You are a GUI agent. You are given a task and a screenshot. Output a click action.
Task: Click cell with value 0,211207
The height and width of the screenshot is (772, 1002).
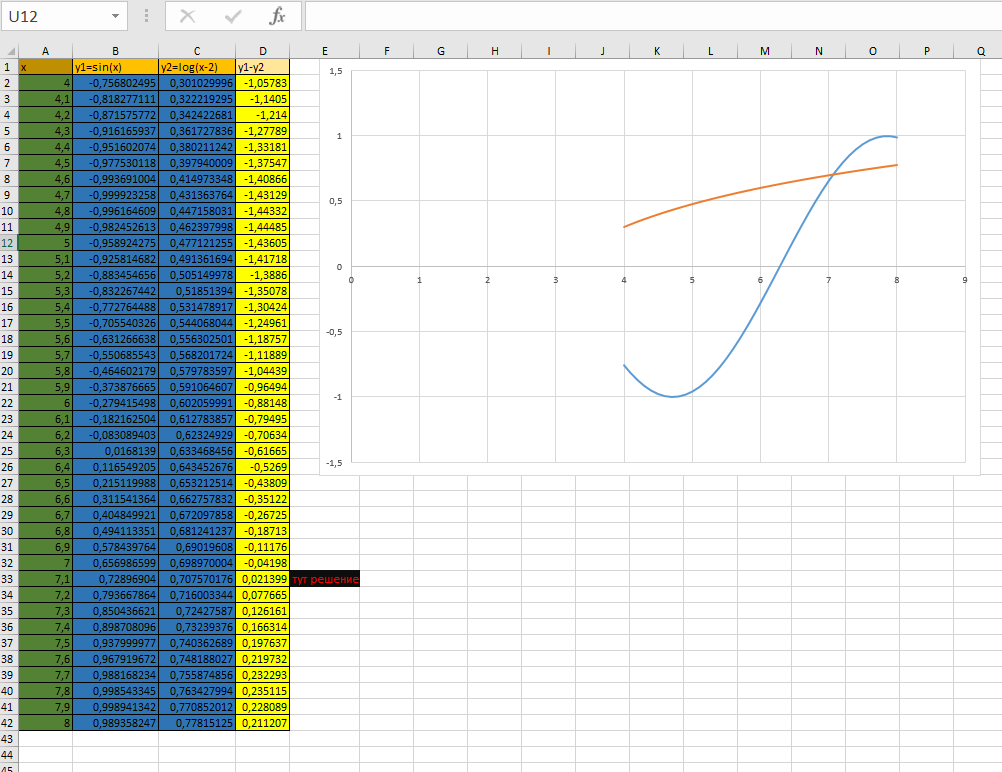[263, 723]
